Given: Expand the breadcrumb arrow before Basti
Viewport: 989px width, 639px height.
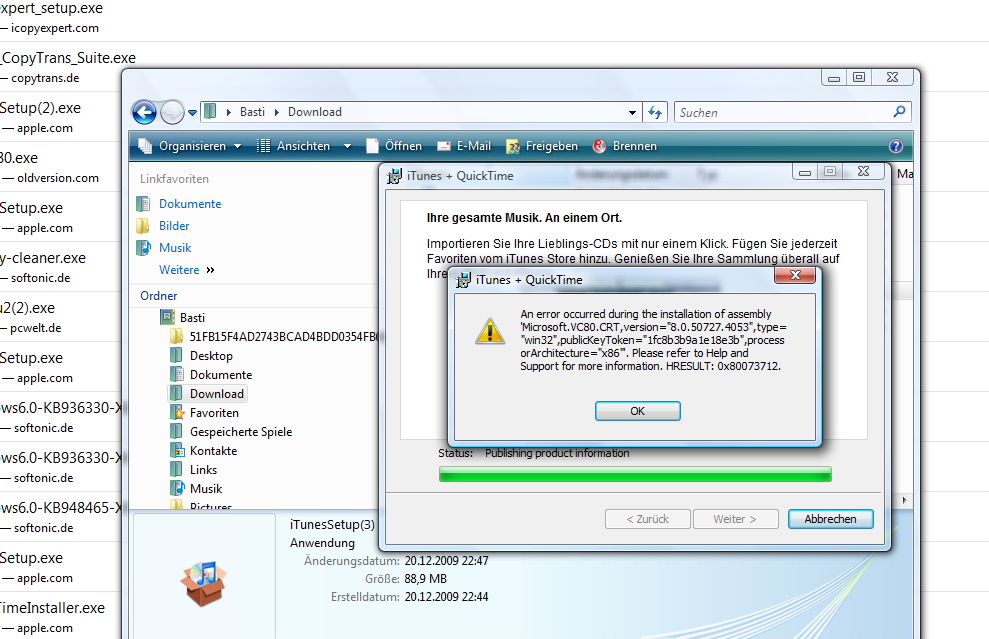Looking at the screenshot, I should point(228,112).
